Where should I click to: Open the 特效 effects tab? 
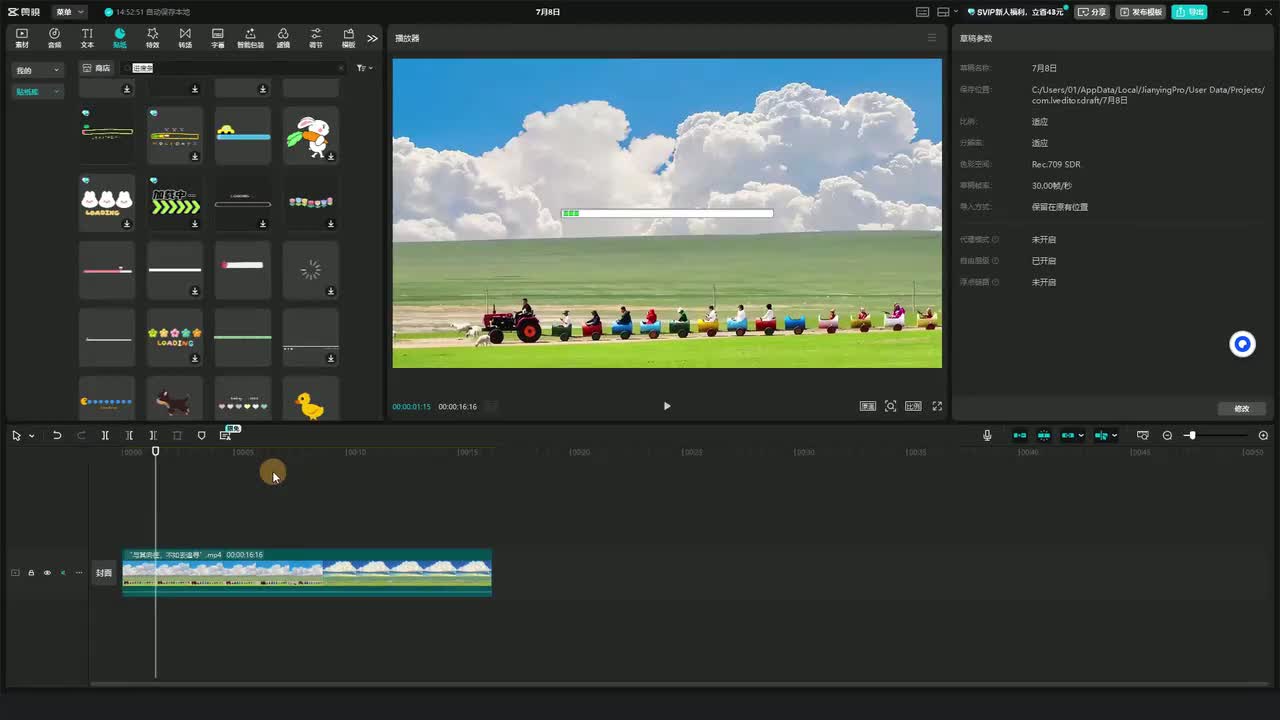pos(152,38)
